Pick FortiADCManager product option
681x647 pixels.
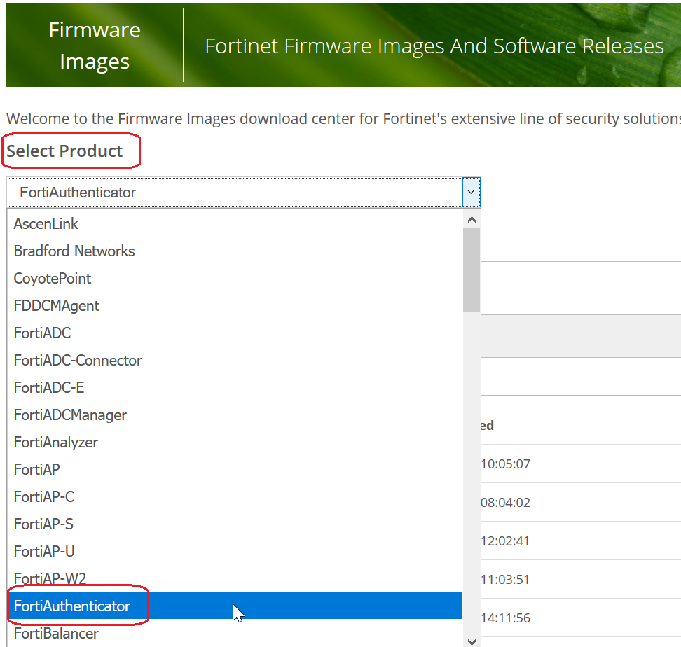(70, 415)
